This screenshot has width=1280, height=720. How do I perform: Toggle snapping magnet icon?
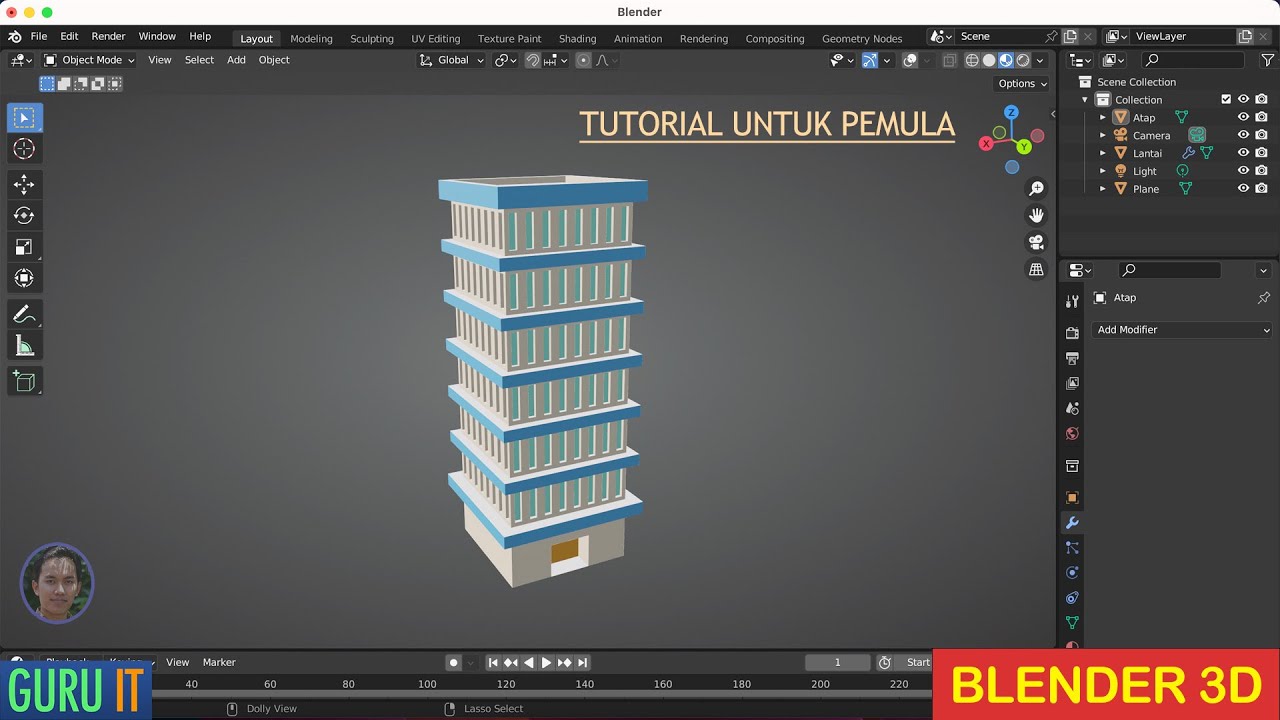[x=533, y=60]
